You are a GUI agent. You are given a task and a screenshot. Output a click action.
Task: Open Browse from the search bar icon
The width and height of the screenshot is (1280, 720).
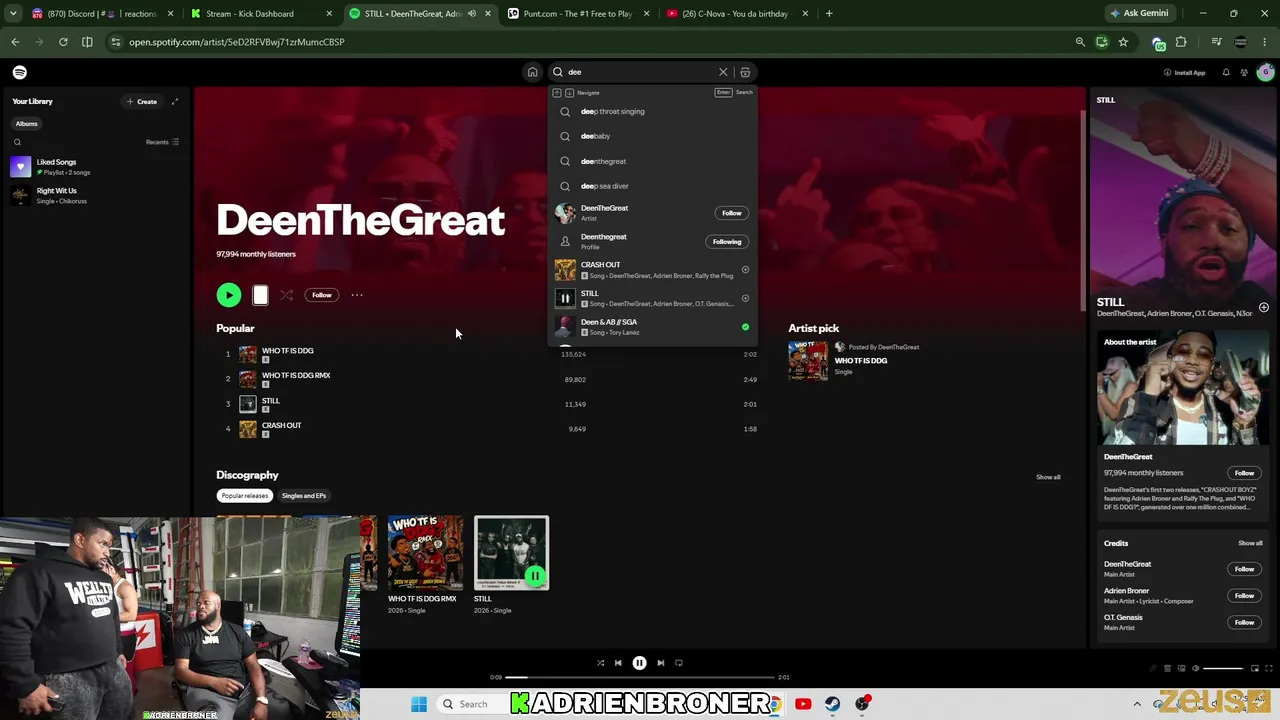coord(745,72)
